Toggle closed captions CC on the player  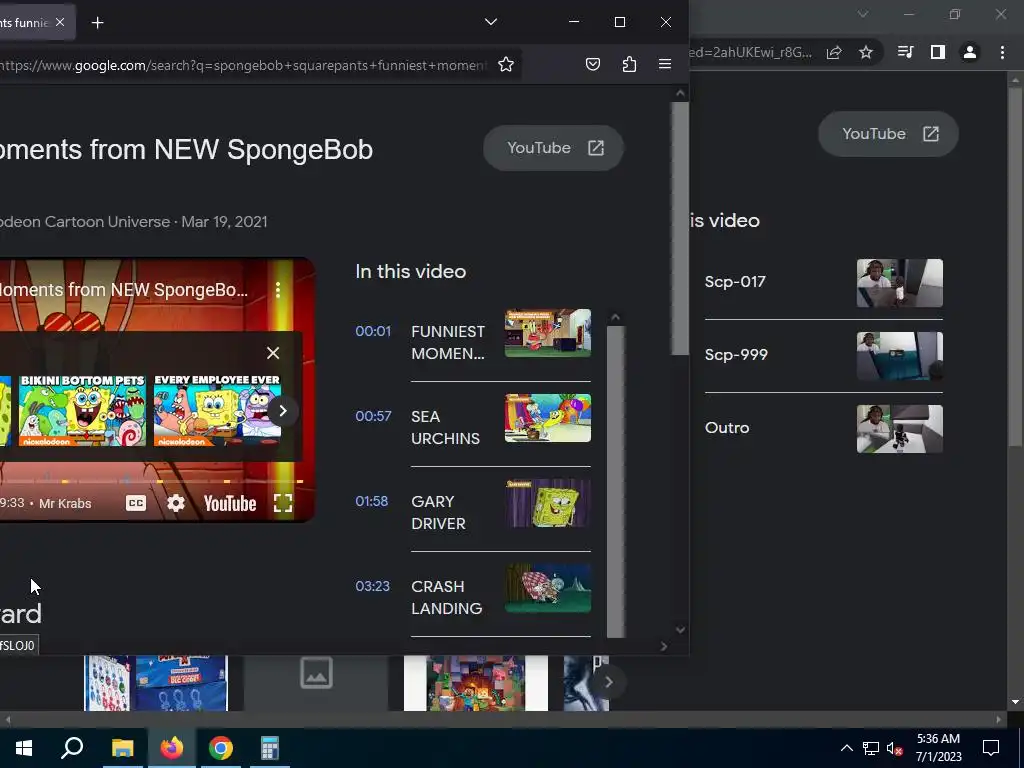(x=136, y=504)
